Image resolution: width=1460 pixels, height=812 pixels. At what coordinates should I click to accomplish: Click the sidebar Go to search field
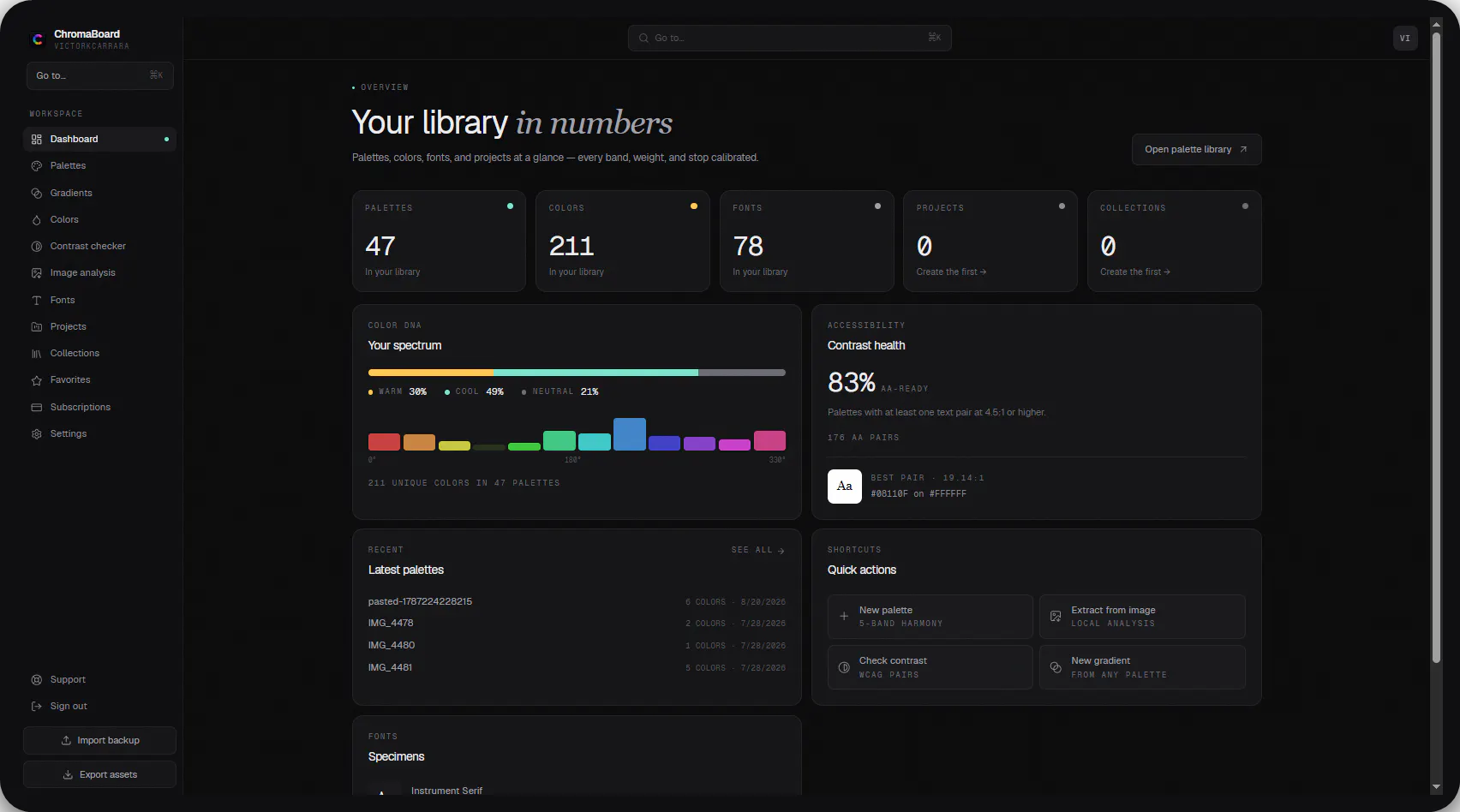[99, 75]
